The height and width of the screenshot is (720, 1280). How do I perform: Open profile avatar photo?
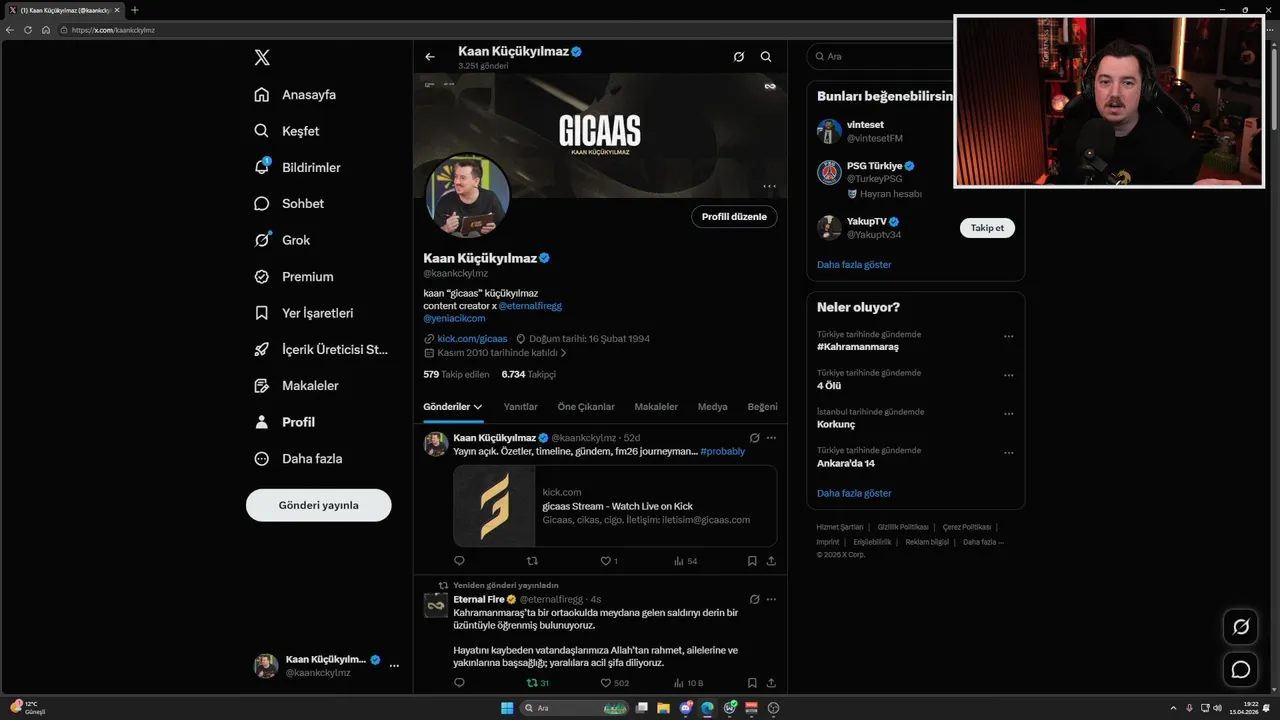point(469,196)
